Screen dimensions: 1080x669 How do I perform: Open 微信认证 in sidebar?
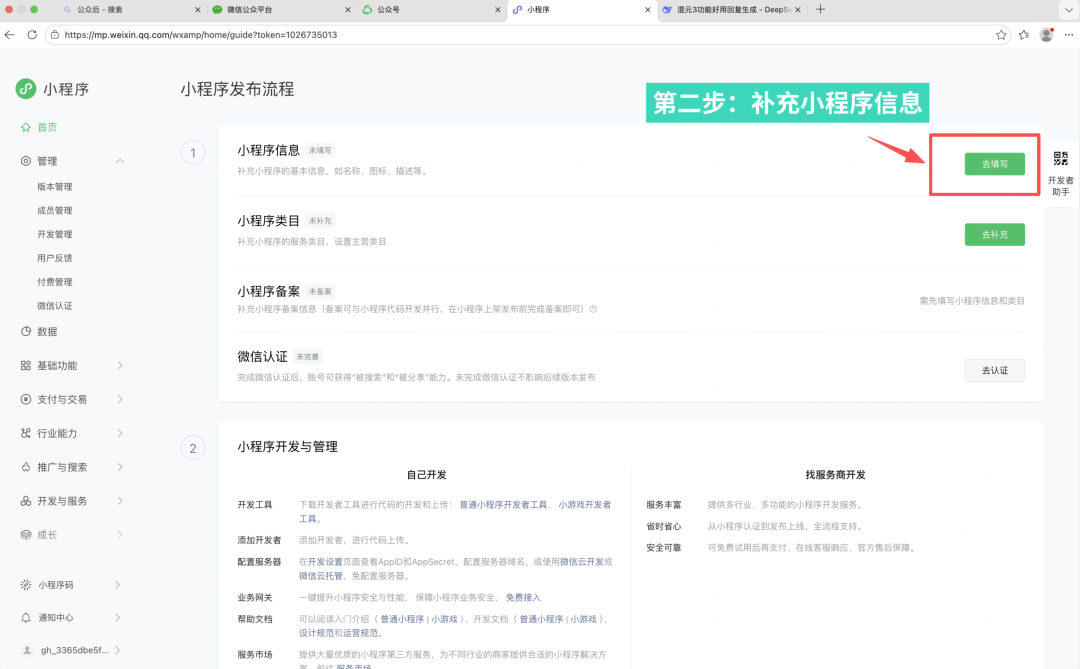coord(54,305)
